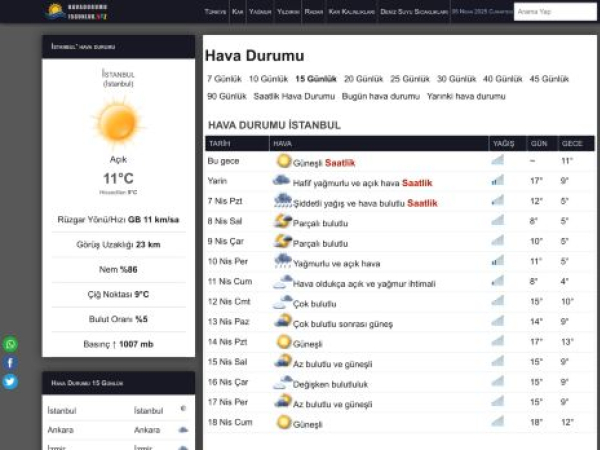Click the 'Nem %86' value
600x450 pixels.
(x=118, y=269)
